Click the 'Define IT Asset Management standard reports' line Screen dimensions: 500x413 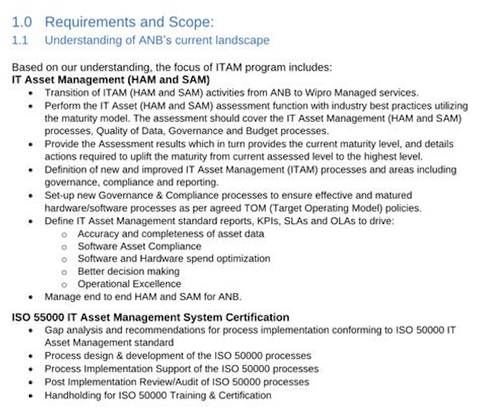(x=219, y=221)
